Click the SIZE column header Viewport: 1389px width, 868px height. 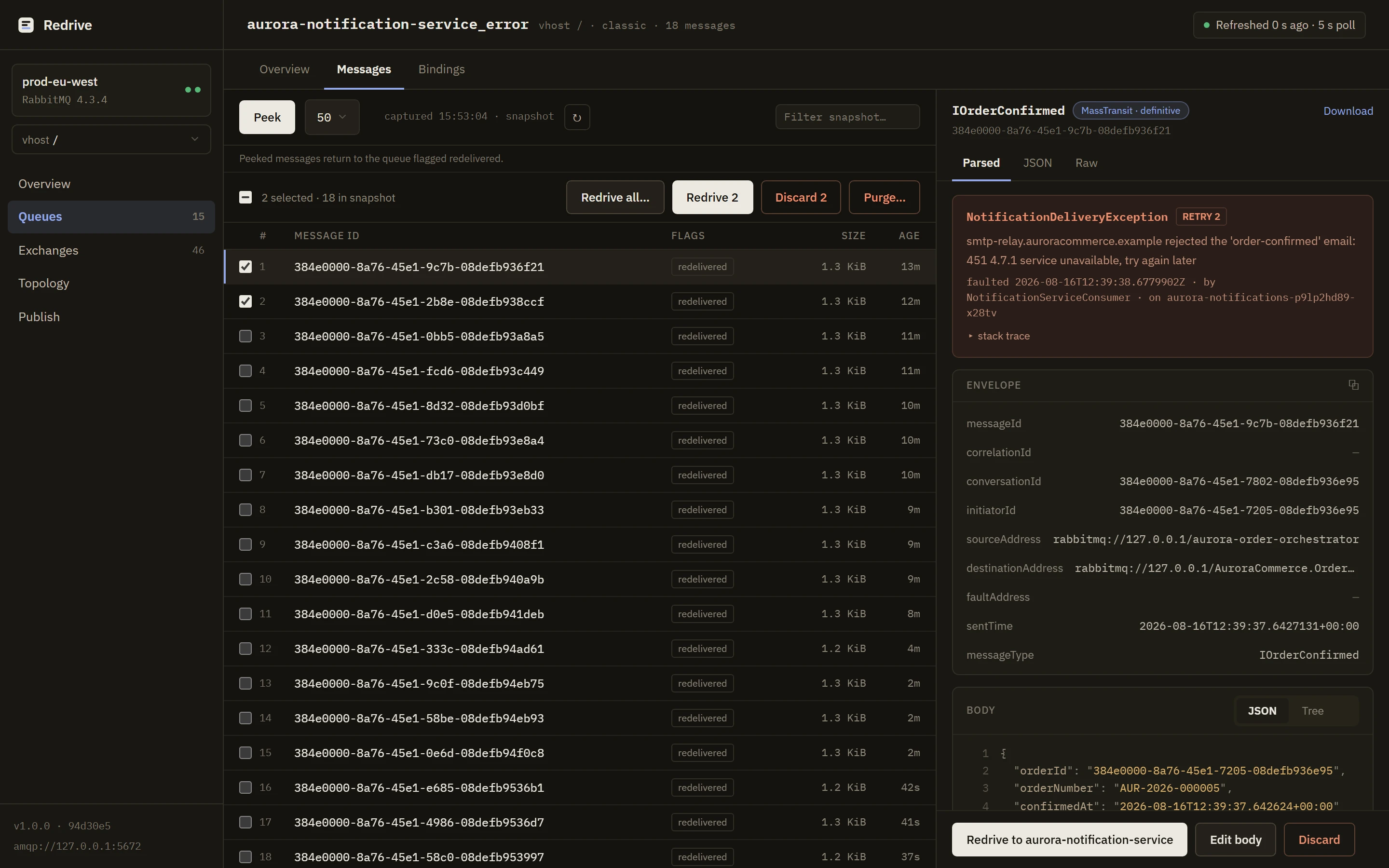[x=853, y=236]
